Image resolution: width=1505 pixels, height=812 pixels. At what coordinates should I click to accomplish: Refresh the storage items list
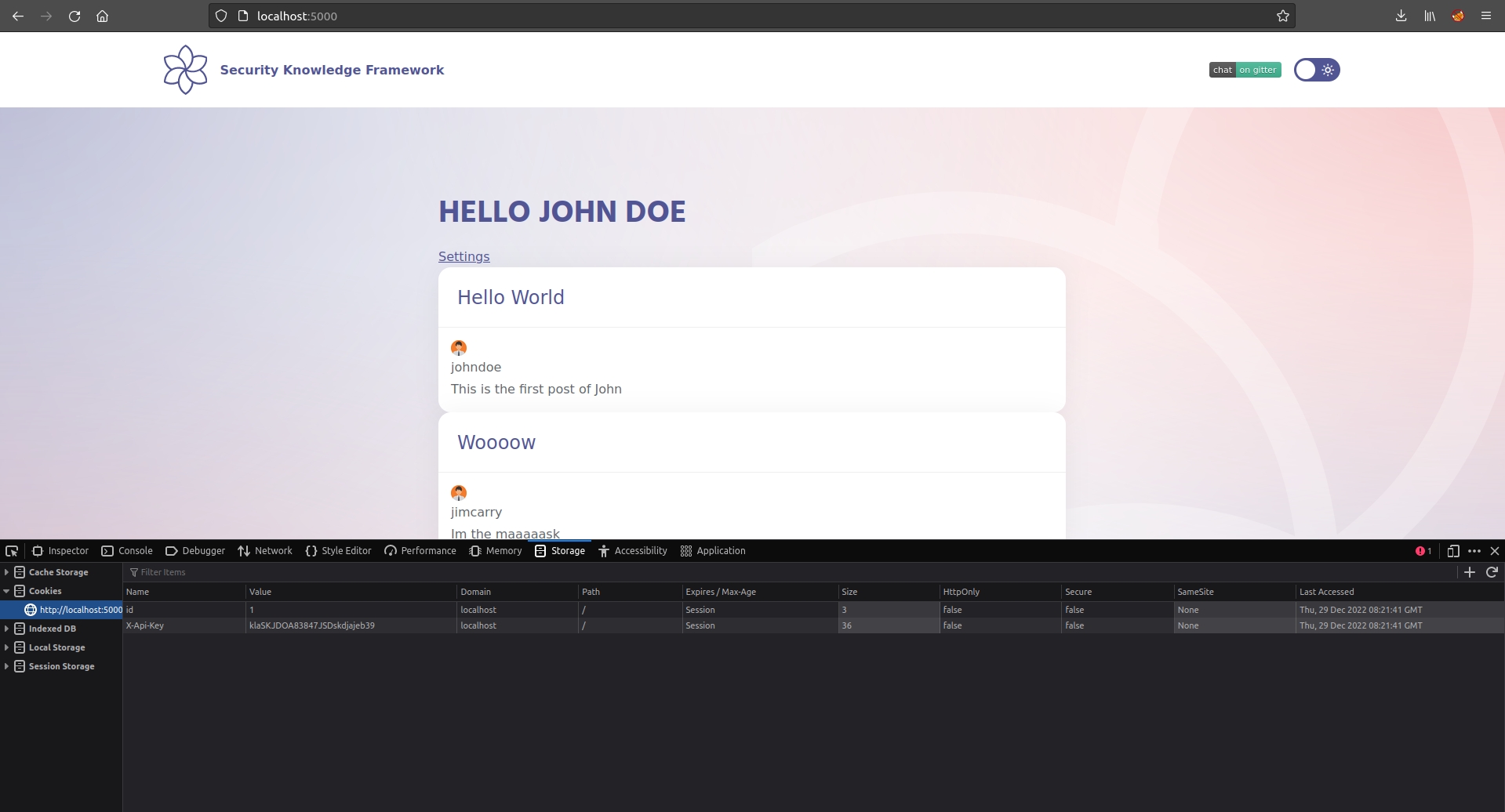tap(1492, 572)
